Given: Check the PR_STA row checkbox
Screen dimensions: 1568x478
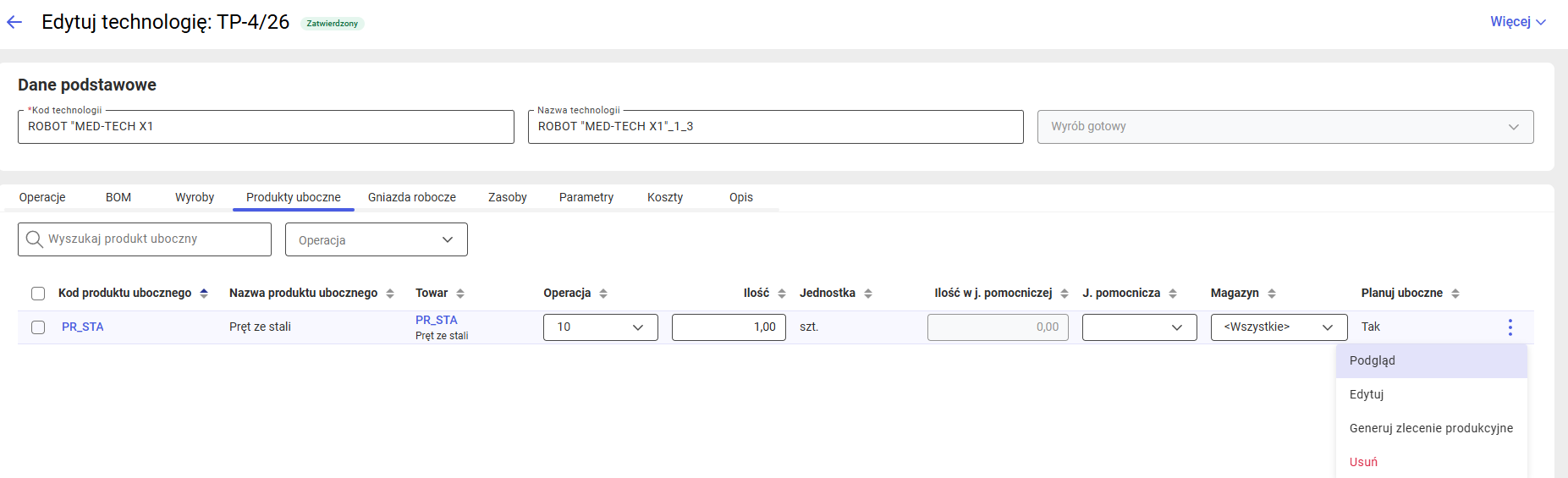Looking at the screenshot, I should [x=38, y=327].
